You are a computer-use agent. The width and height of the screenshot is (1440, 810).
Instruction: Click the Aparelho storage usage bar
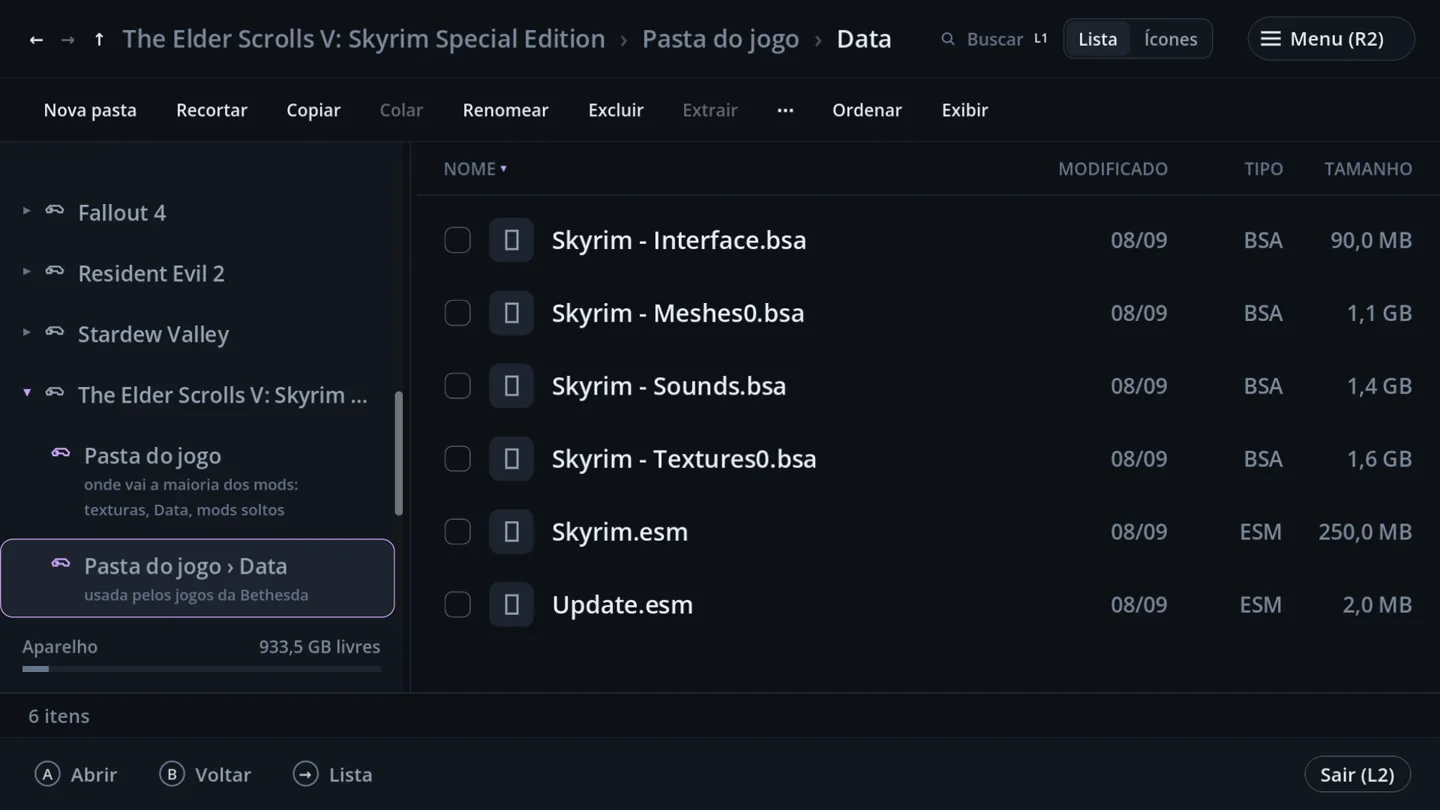tap(201, 668)
